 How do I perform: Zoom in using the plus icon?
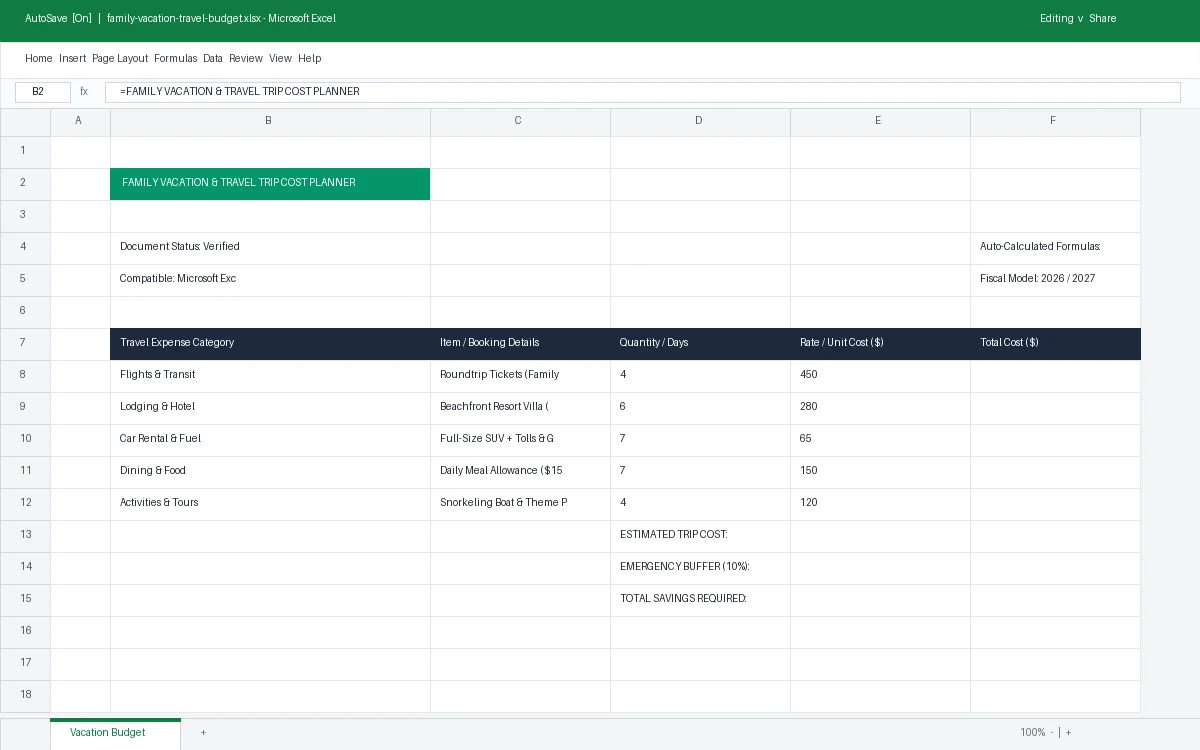click(x=1068, y=733)
